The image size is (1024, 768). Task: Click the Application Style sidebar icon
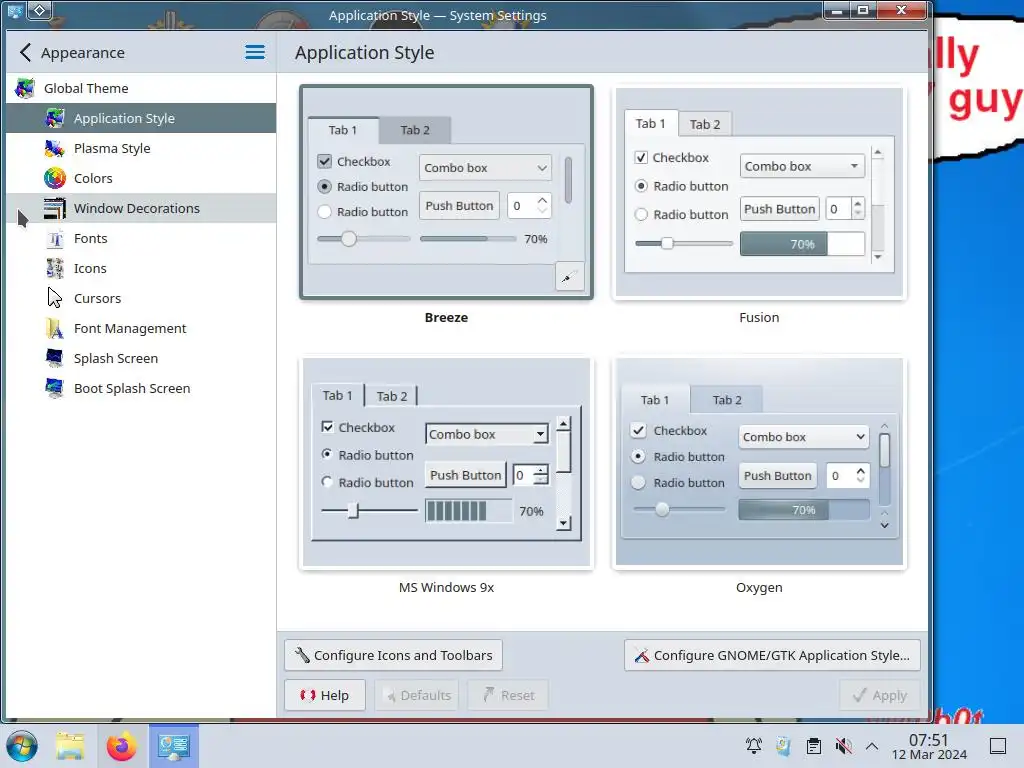point(55,118)
